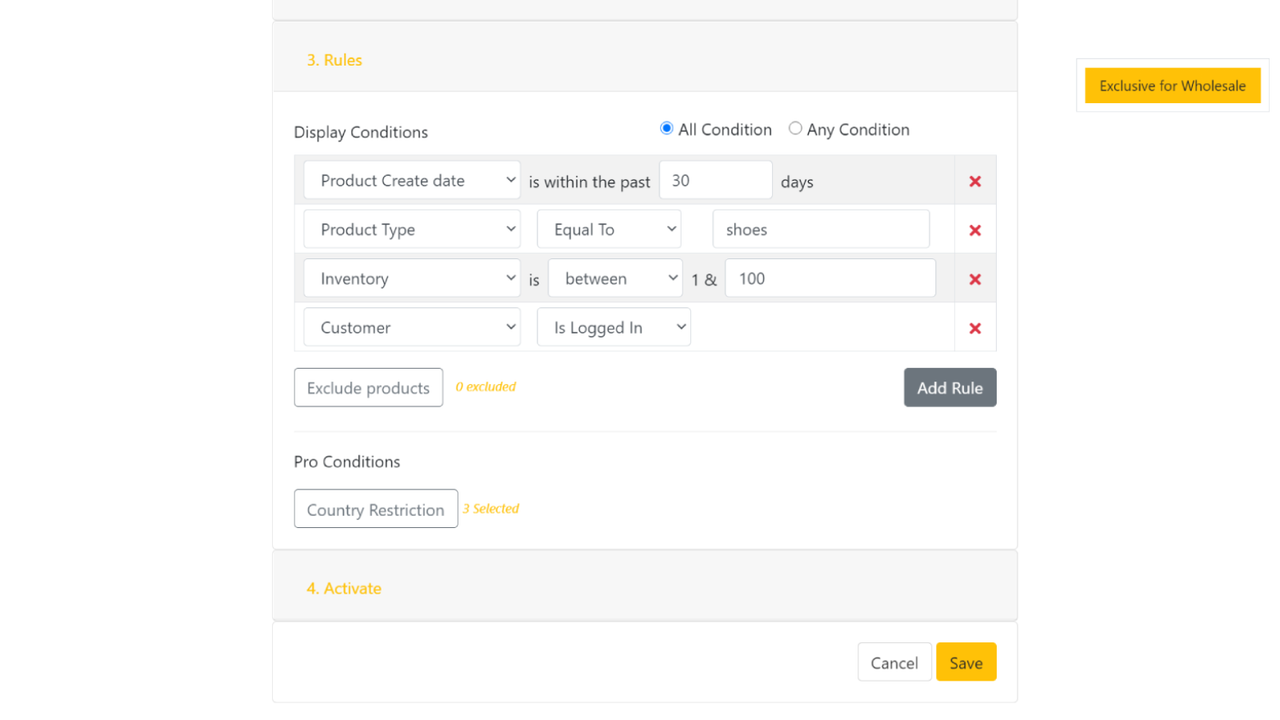
Task: Save the rule configuration
Action: click(966, 662)
